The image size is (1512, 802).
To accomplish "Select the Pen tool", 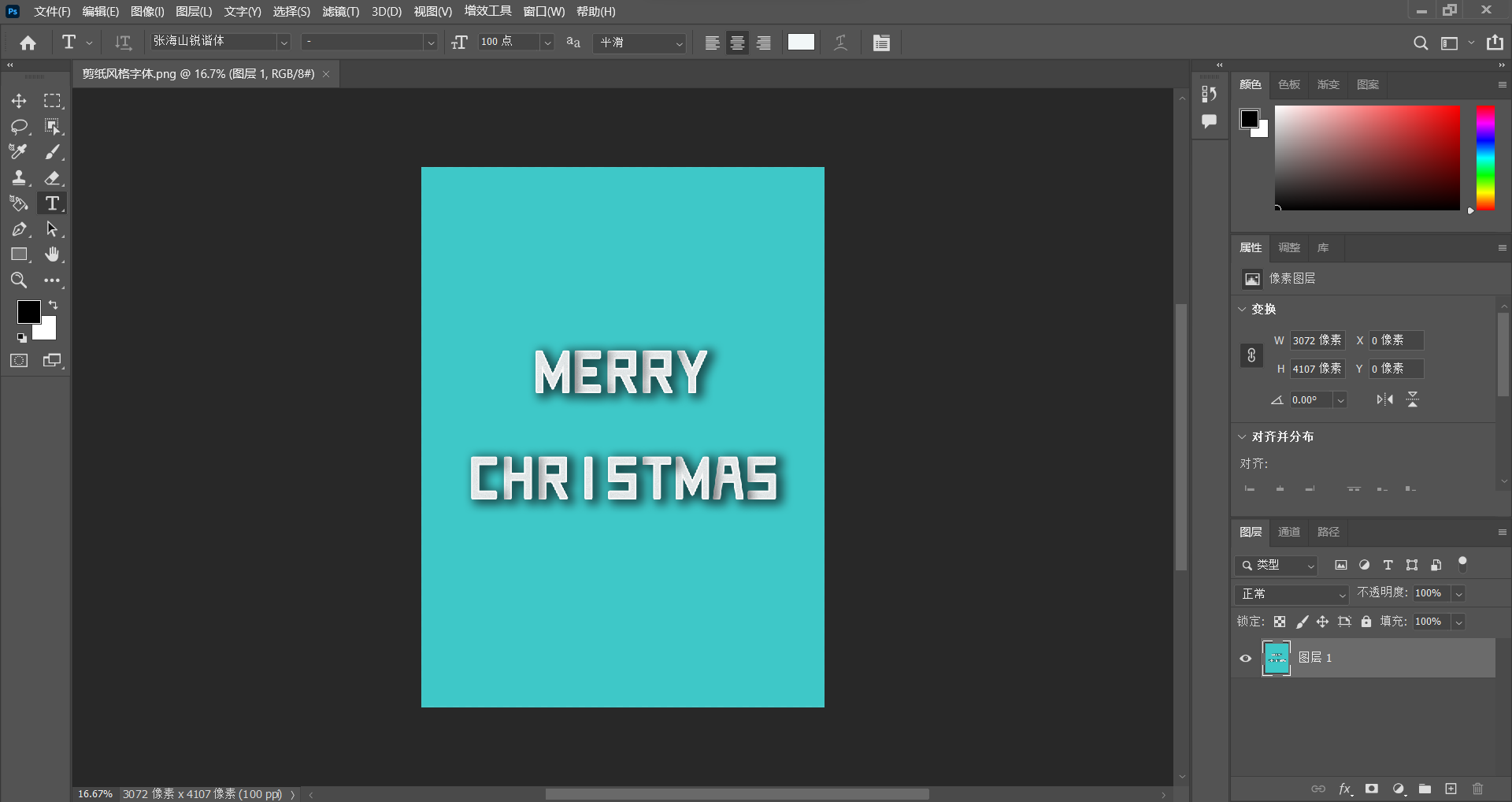I will click(x=19, y=229).
